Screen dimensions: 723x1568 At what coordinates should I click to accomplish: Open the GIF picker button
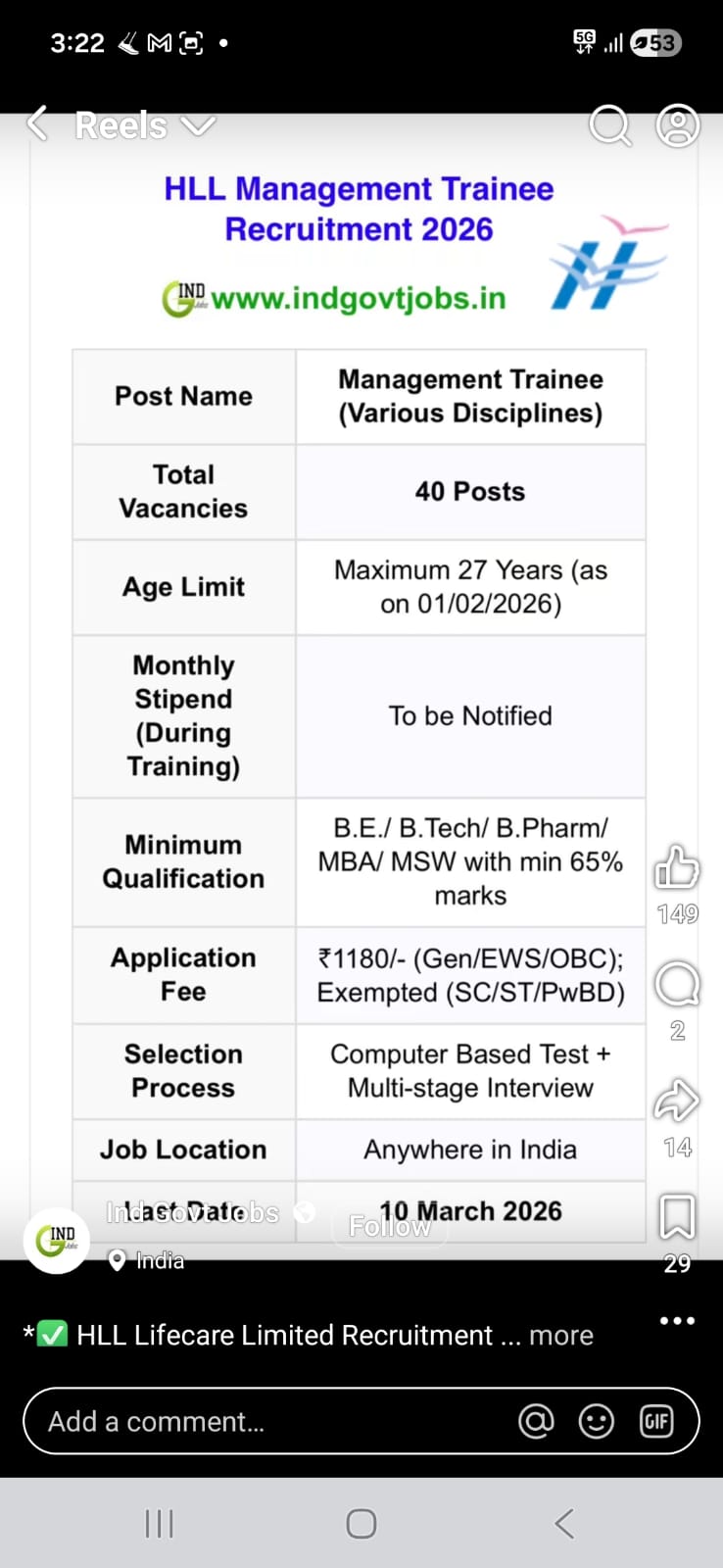(655, 1421)
